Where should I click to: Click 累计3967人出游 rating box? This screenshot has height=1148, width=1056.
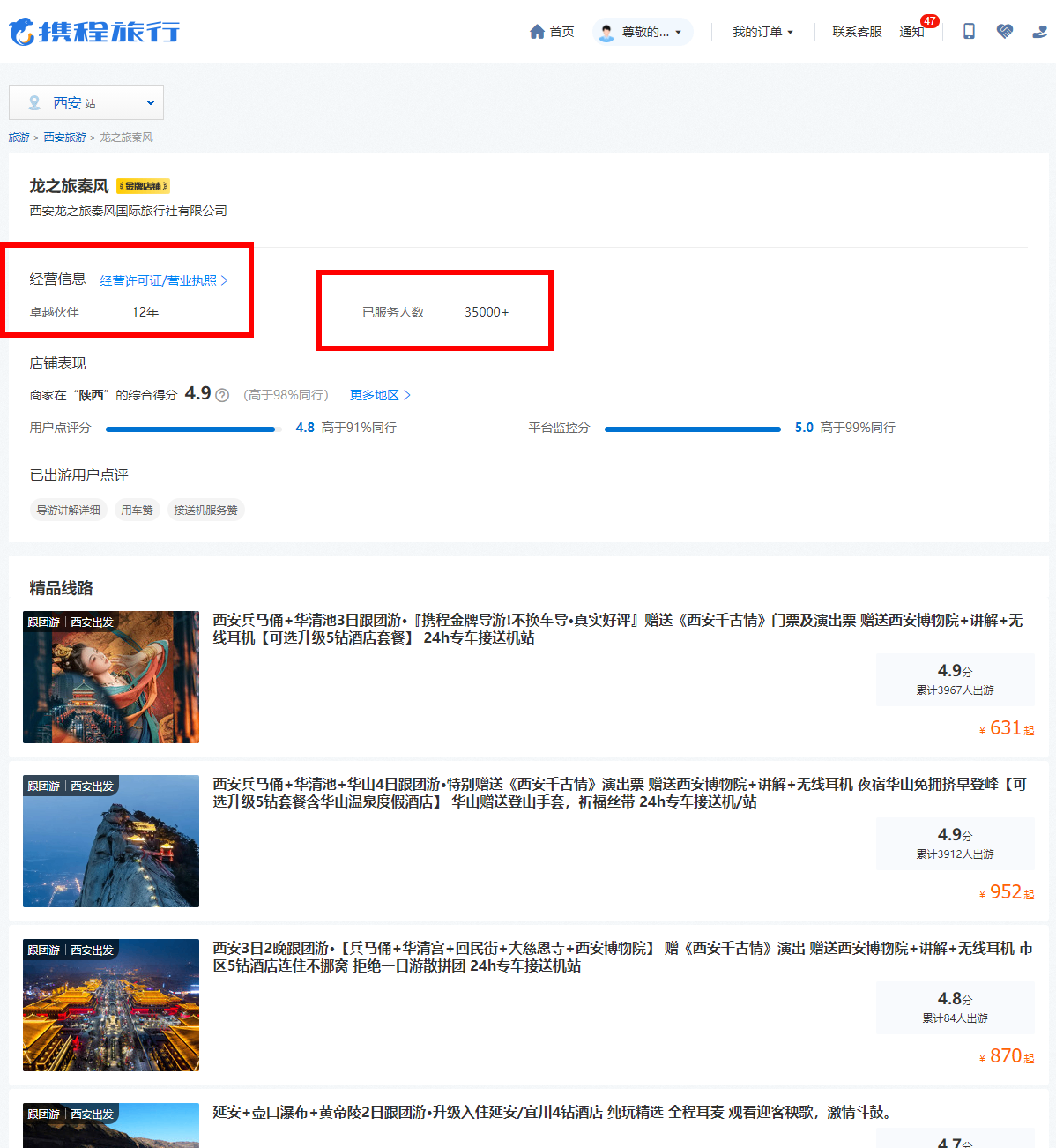(x=956, y=680)
